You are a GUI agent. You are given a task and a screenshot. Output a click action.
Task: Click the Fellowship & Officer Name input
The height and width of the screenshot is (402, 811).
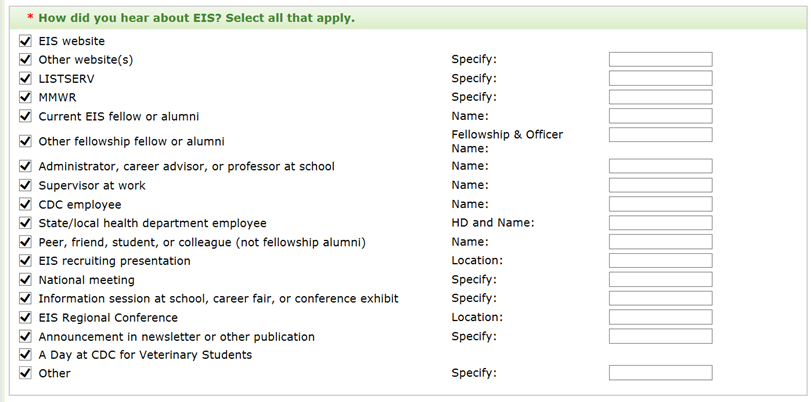[660, 135]
